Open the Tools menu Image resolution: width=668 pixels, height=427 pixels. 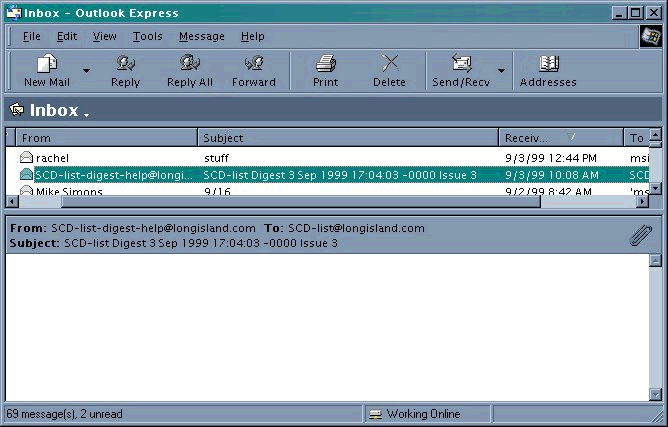coord(147,36)
